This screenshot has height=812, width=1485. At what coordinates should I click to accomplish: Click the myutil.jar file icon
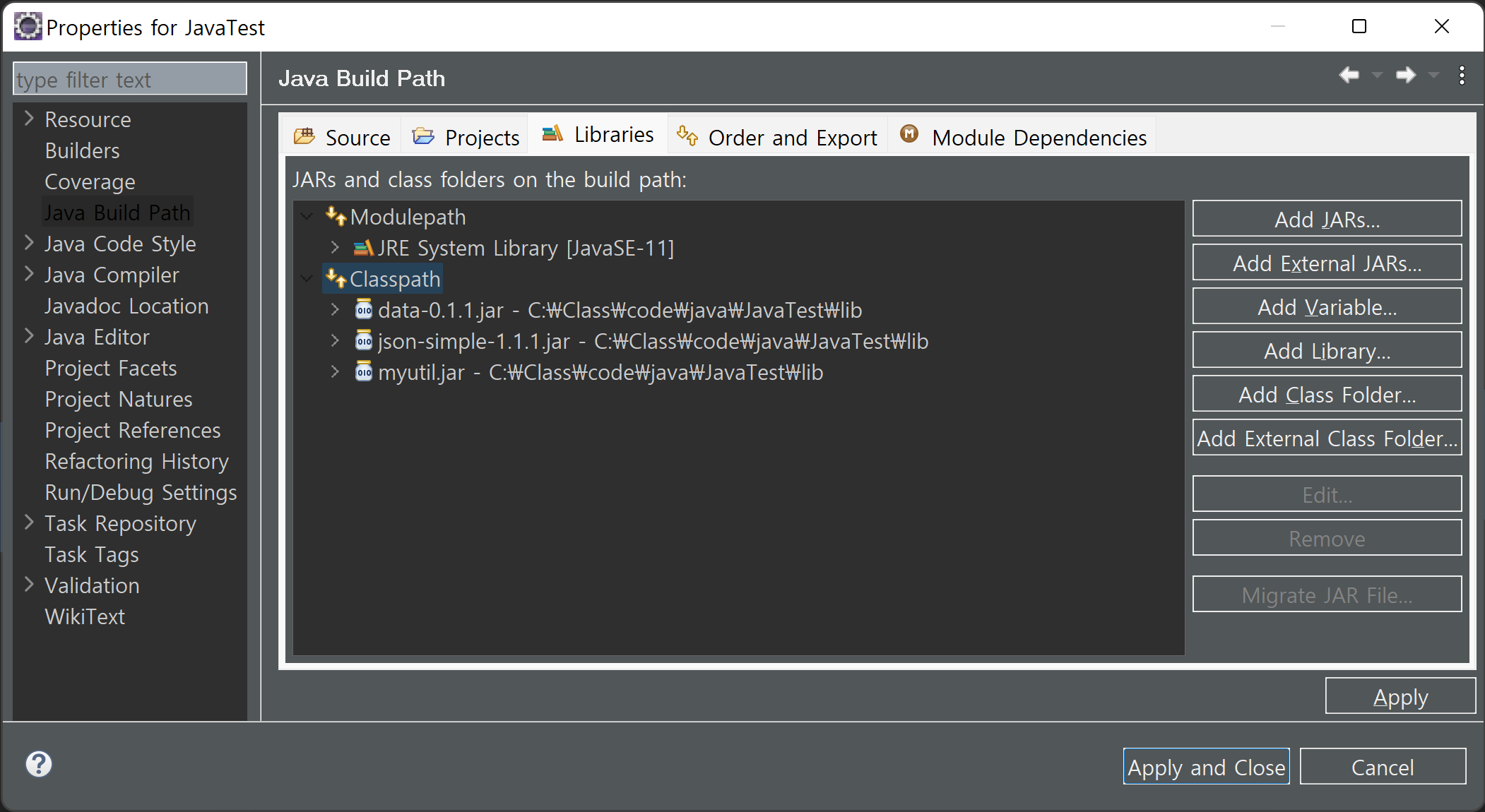363,371
